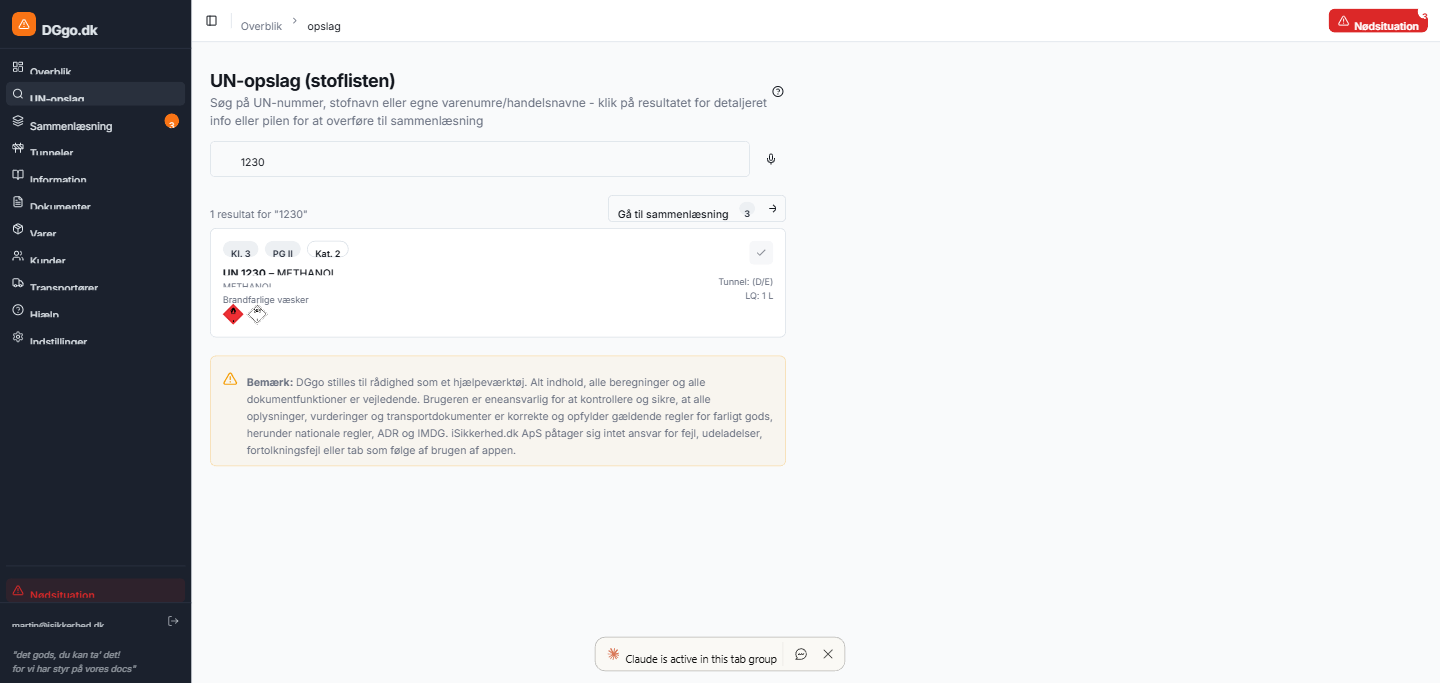This screenshot has height=683, width=1440.
Task: Click the DGgo.dk orange logo icon
Action: tap(24, 25)
